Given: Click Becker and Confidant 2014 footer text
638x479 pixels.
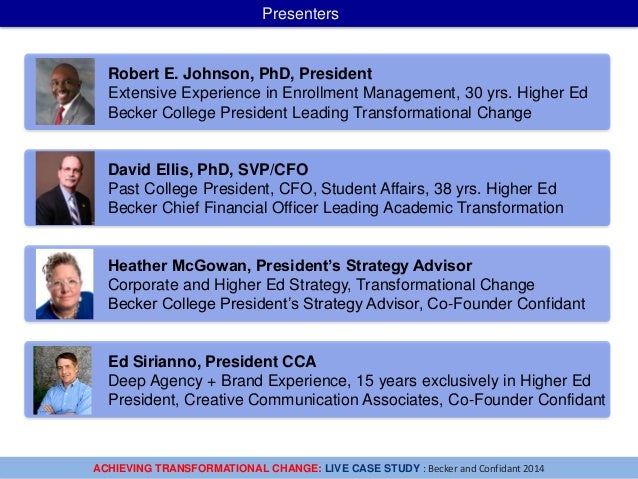Looking at the screenshot, I should 486,469.
